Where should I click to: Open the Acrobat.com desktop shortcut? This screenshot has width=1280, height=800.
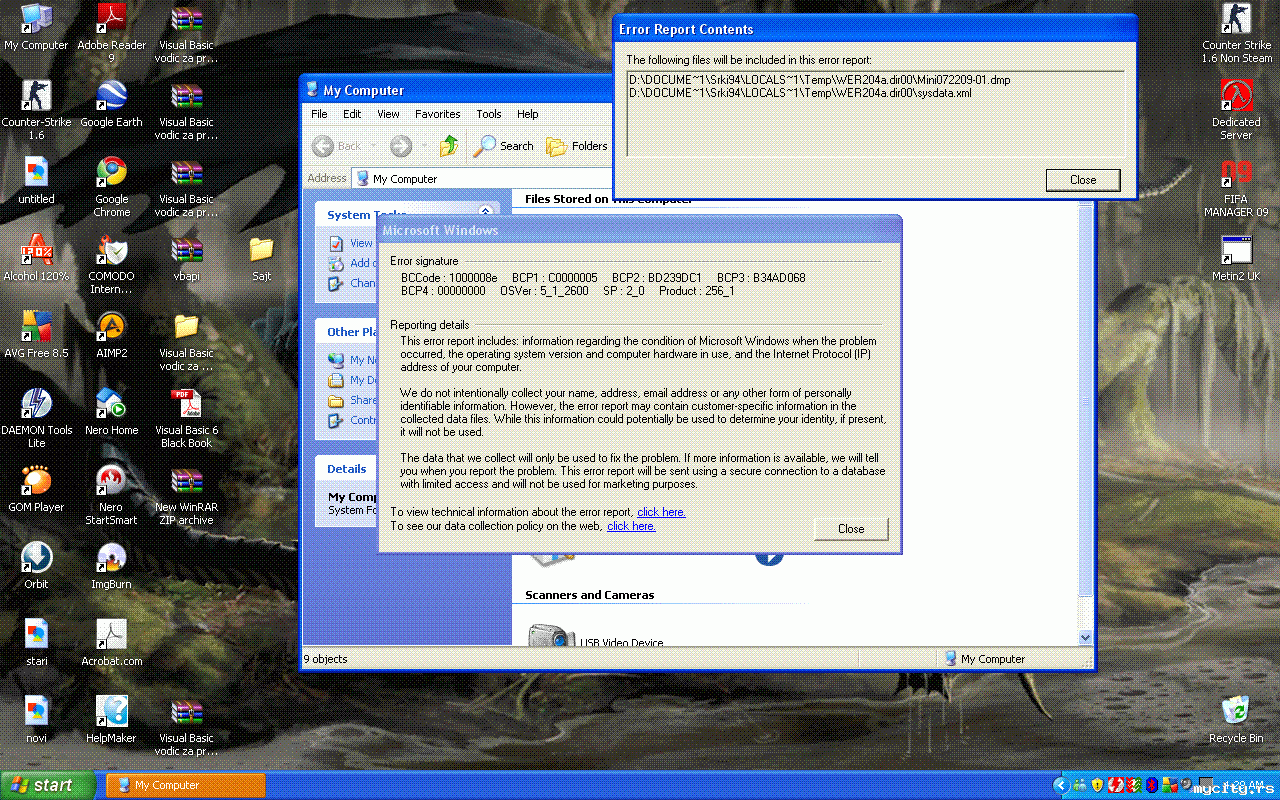[111, 644]
